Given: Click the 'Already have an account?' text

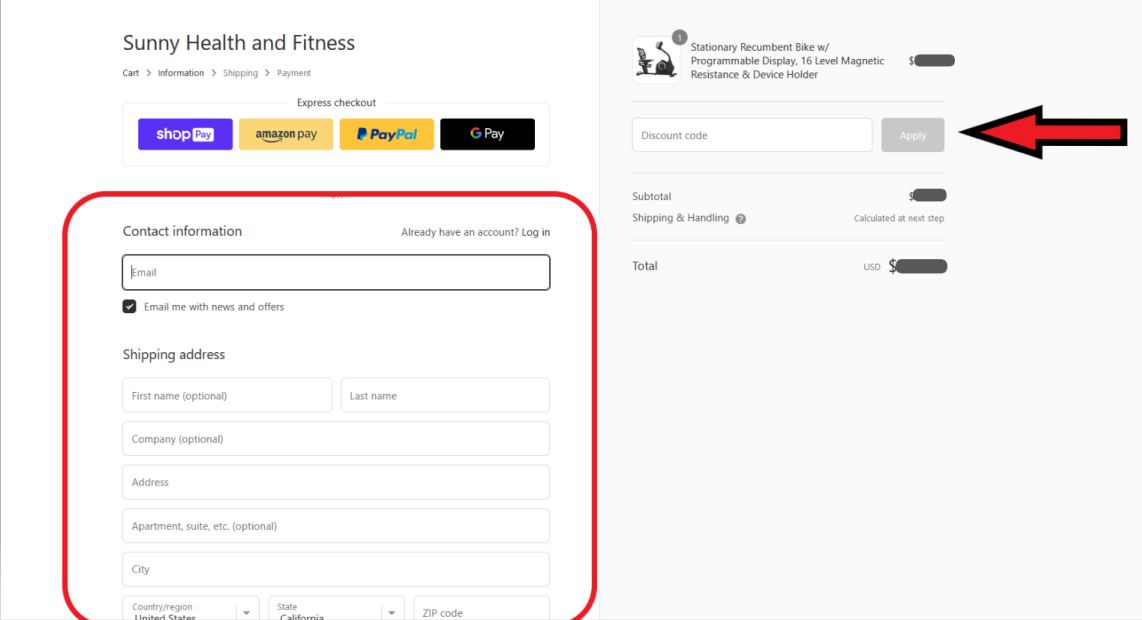Looking at the screenshot, I should [x=460, y=232].
